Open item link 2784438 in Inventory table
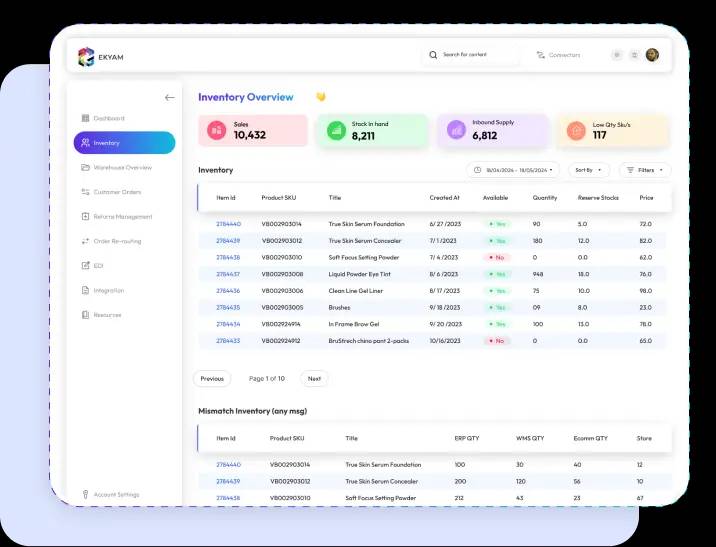 (228, 258)
